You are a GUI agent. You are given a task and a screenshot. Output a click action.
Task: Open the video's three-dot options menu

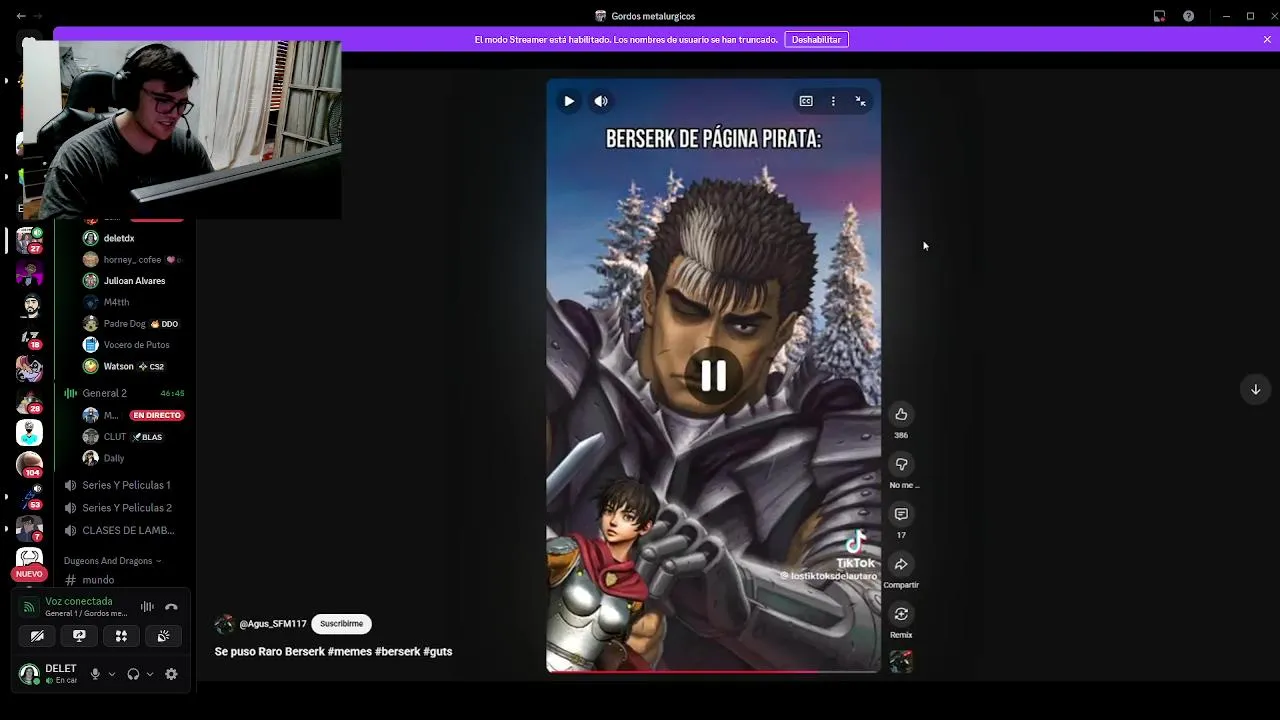[833, 101]
